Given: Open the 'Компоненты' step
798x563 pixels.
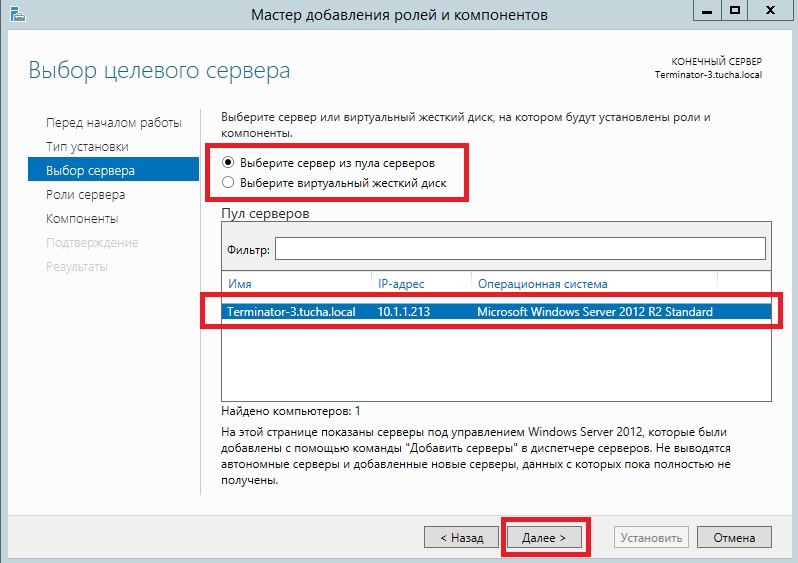Looking at the screenshot, I should point(82,218).
